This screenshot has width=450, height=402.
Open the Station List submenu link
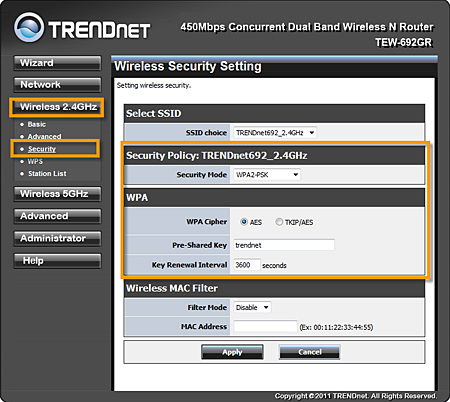point(47,174)
